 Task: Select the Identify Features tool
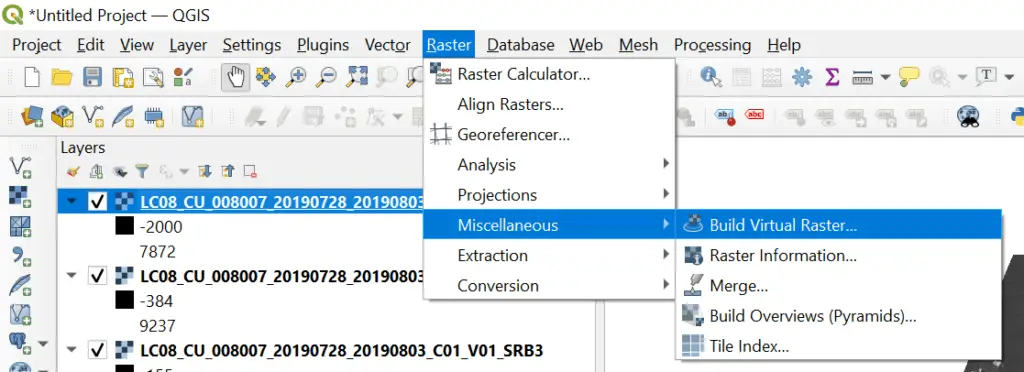[x=711, y=77]
